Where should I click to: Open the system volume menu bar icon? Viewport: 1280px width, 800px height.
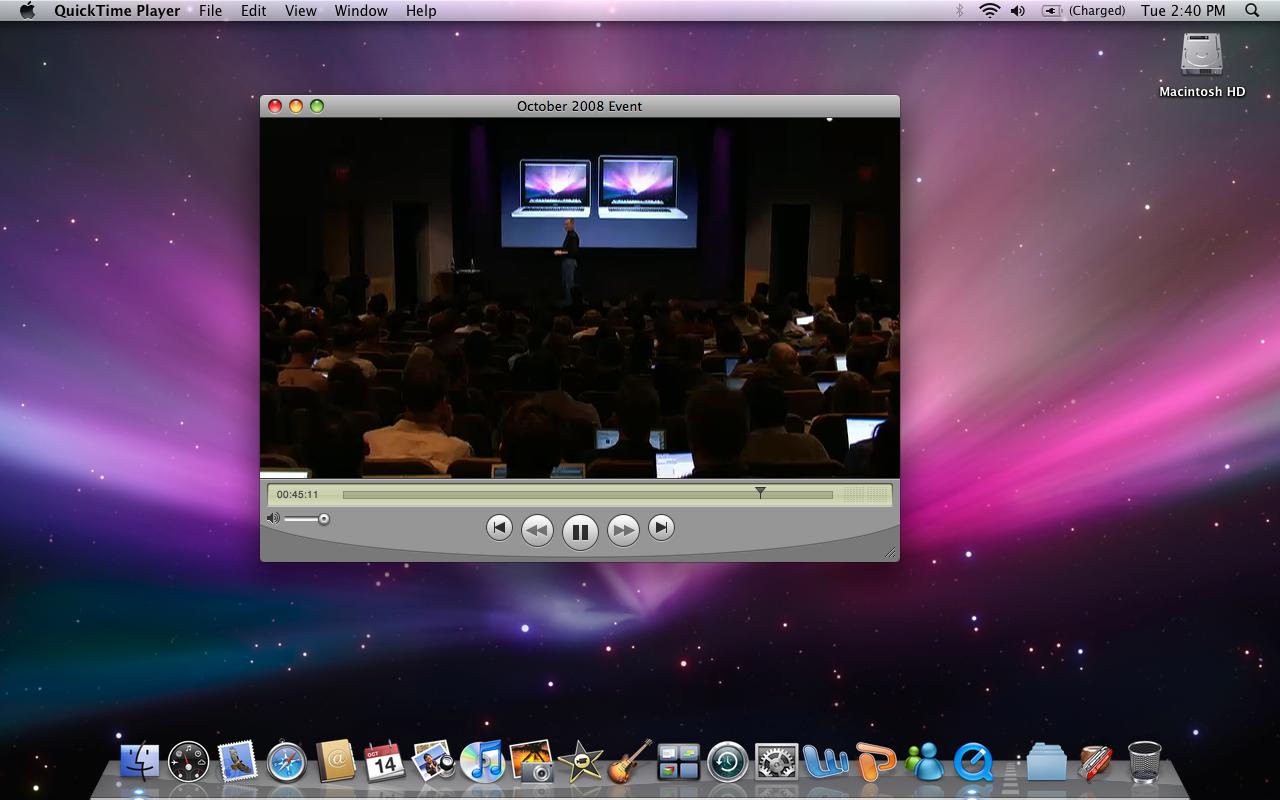click(1018, 11)
